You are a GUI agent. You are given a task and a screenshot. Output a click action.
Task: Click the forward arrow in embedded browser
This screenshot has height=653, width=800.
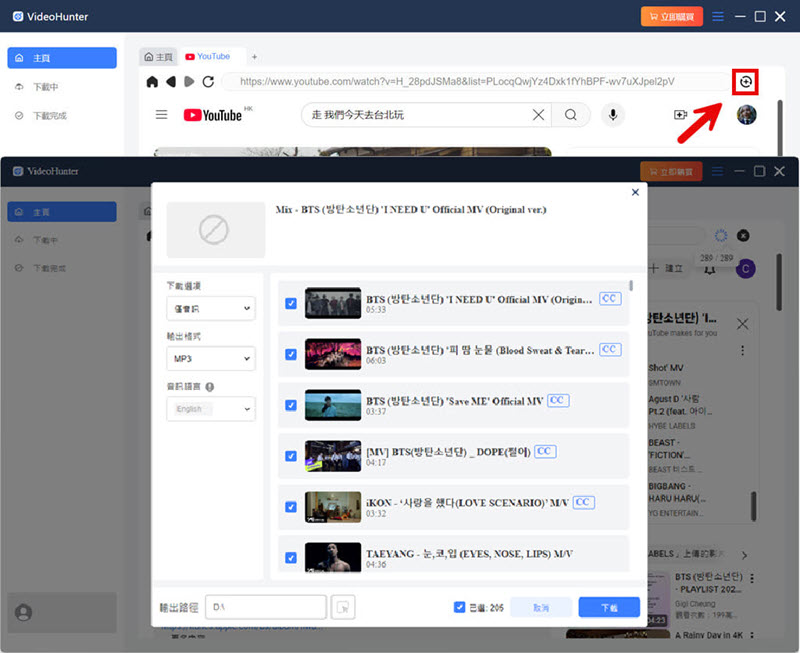(189, 82)
